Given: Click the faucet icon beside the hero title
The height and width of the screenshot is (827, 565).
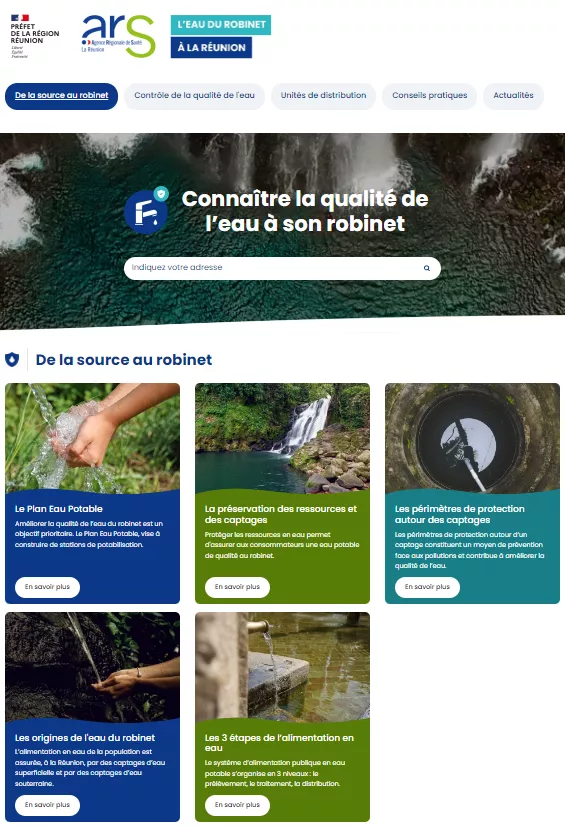Looking at the screenshot, I should tap(147, 211).
